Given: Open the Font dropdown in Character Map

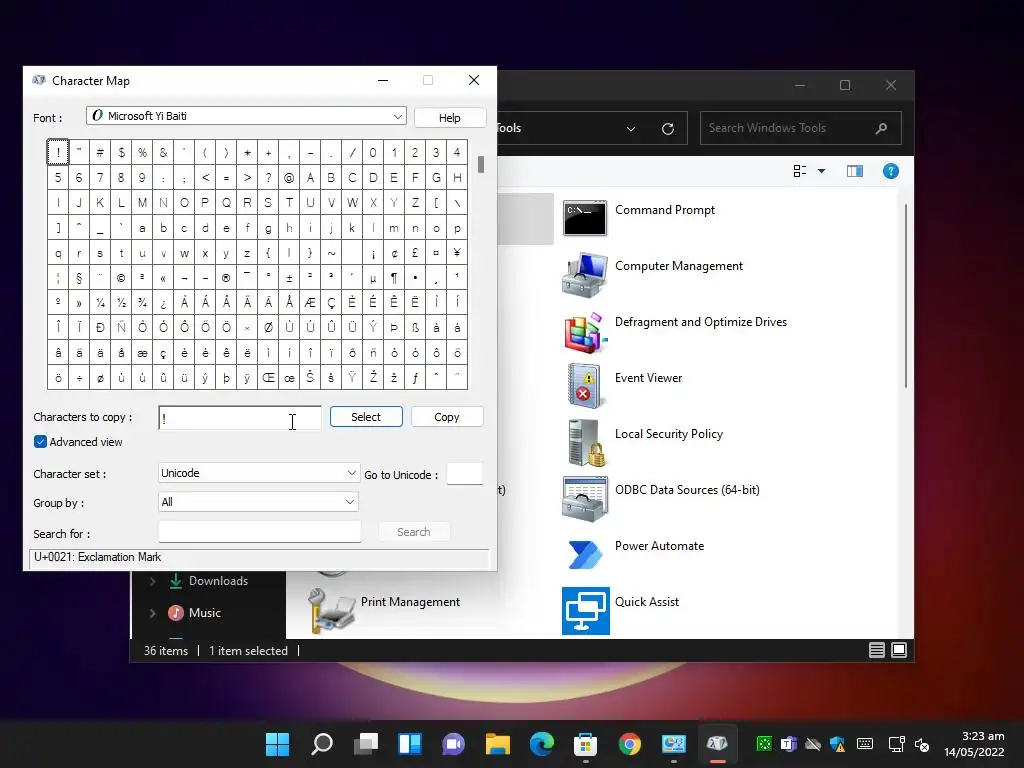Looking at the screenshot, I should (x=397, y=116).
